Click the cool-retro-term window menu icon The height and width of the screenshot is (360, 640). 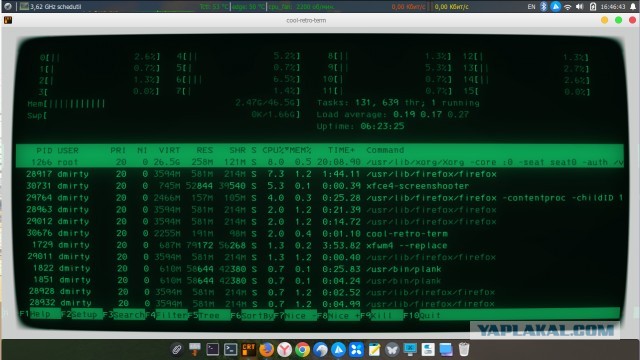click(8, 20)
